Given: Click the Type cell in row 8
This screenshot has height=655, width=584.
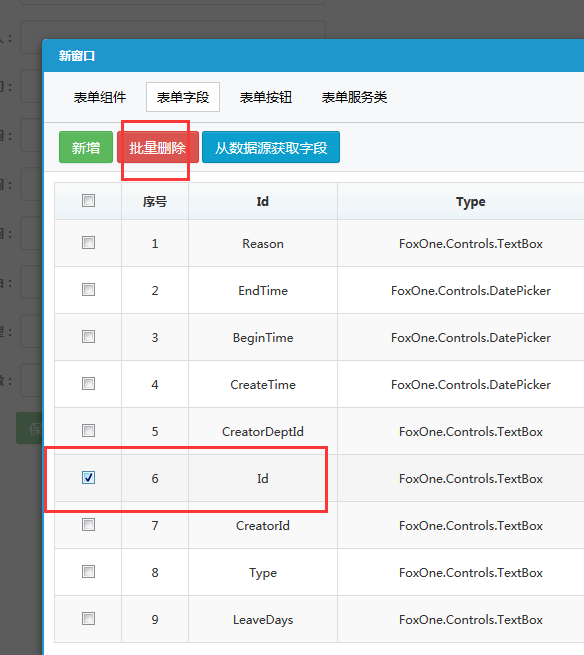Looking at the screenshot, I should (x=263, y=572).
